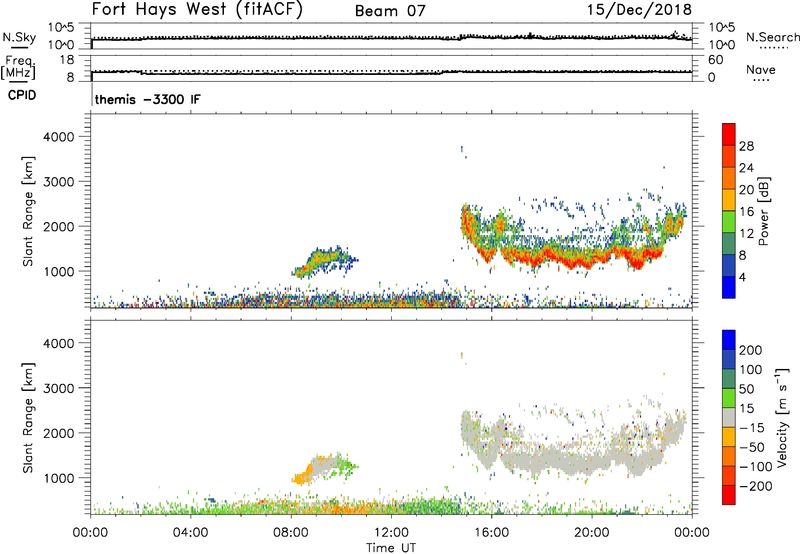
Task: Select the '16' power colorbar tick label
Action: [x=746, y=212]
